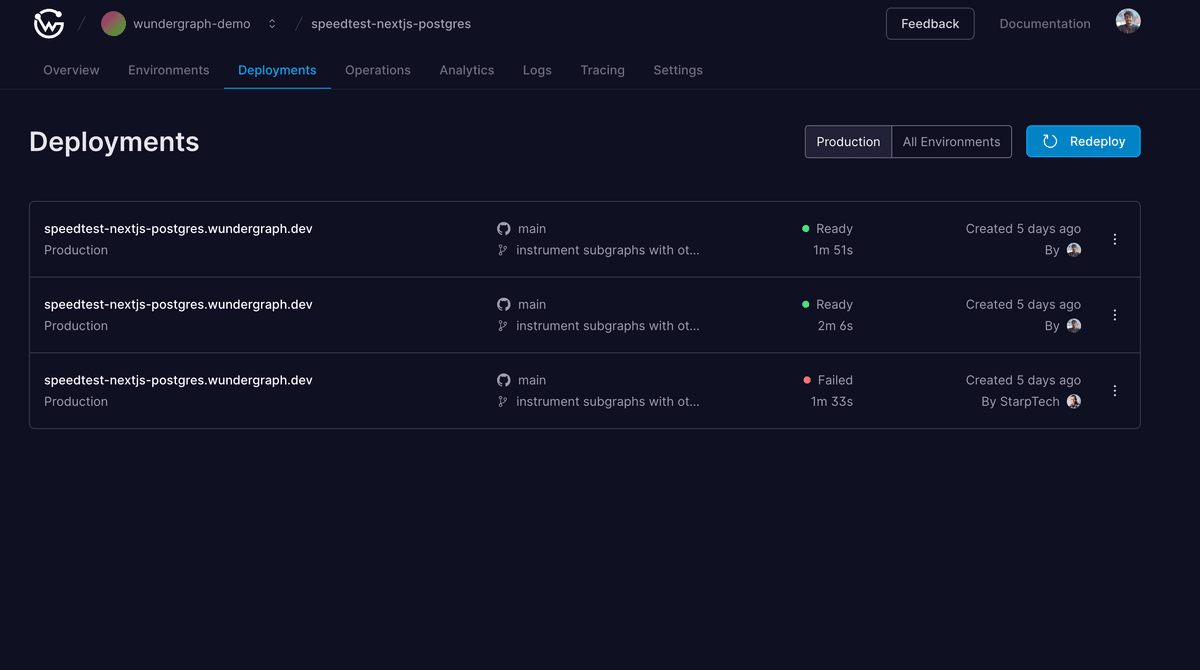1200x670 pixels.
Task: Open the Documentation link
Action: pyautogui.click(x=1044, y=23)
